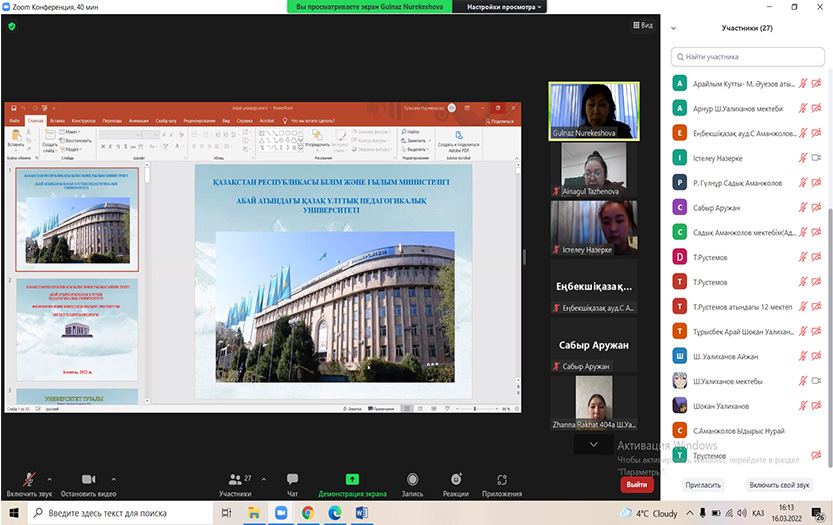Click the red Выйти leave button
This screenshot has height=525, width=833.
[x=636, y=484]
